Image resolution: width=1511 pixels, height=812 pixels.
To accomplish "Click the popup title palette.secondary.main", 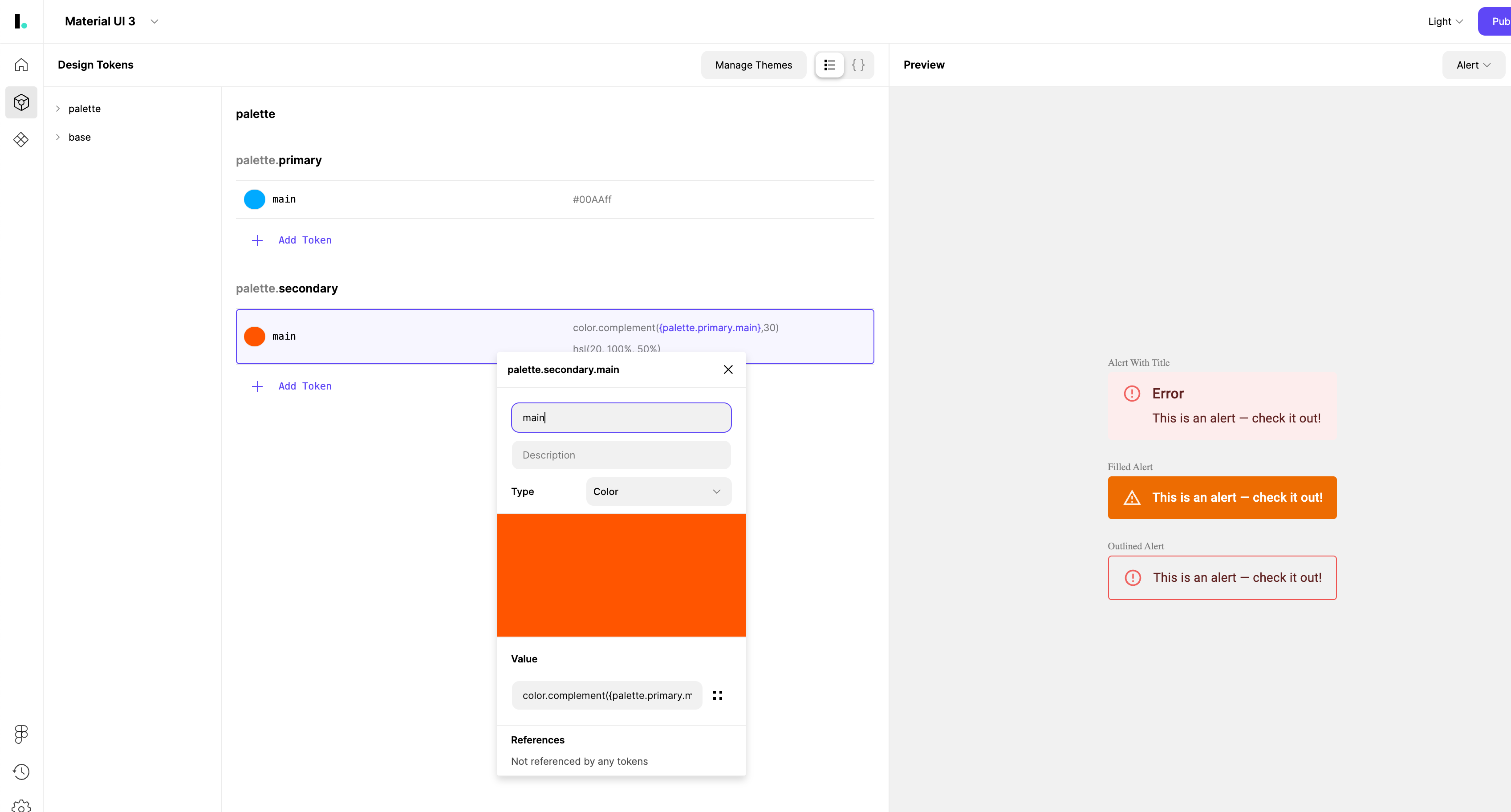I will 563,369.
